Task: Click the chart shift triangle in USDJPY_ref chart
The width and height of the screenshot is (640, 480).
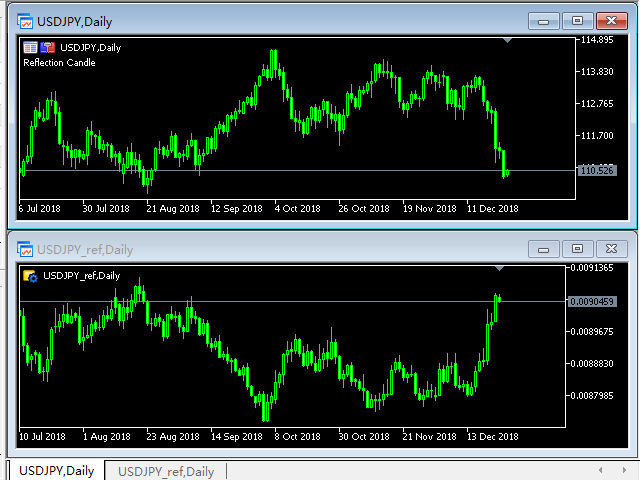Action: [x=500, y=269]
